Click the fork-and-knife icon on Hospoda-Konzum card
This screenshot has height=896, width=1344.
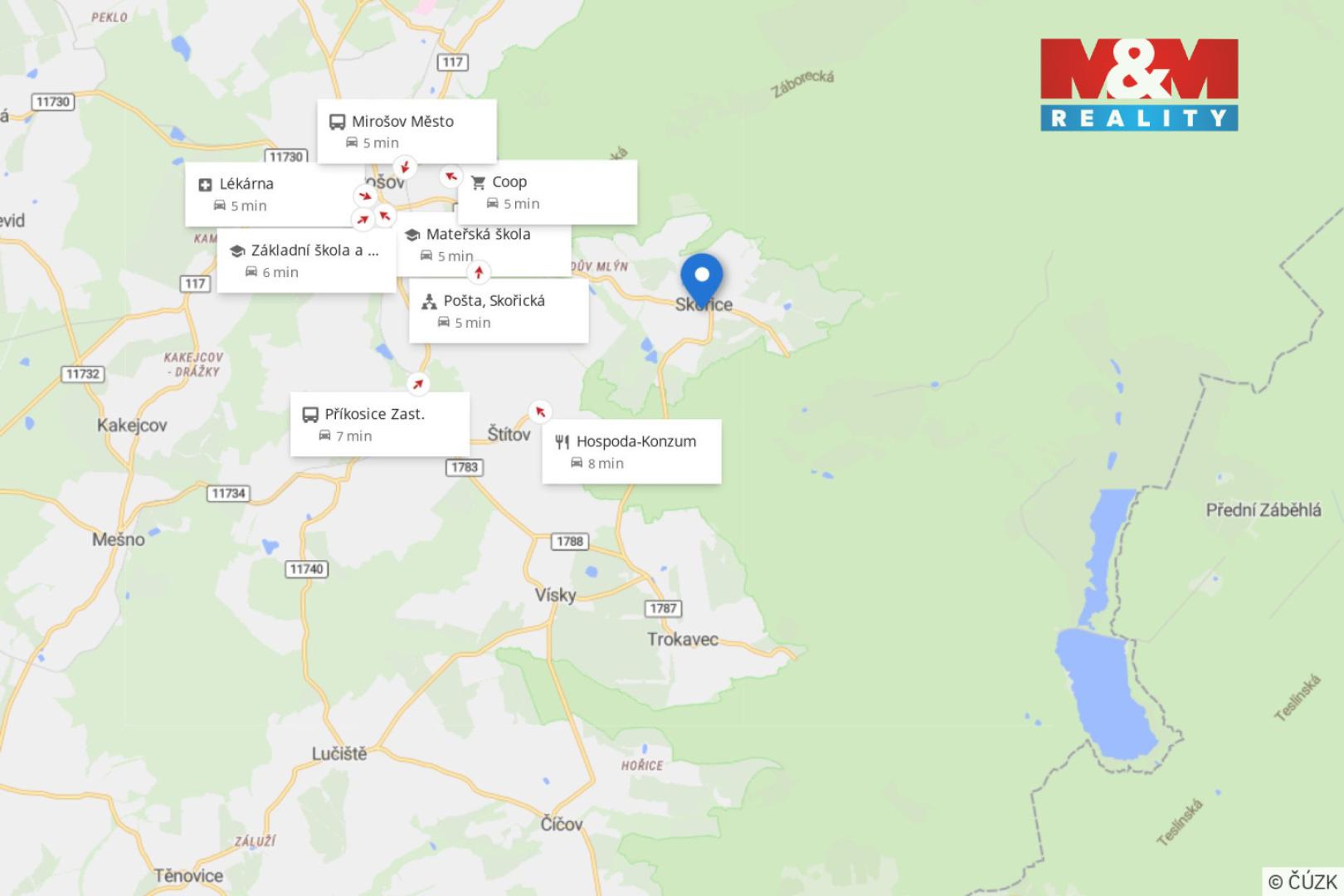tap(562, 442)
